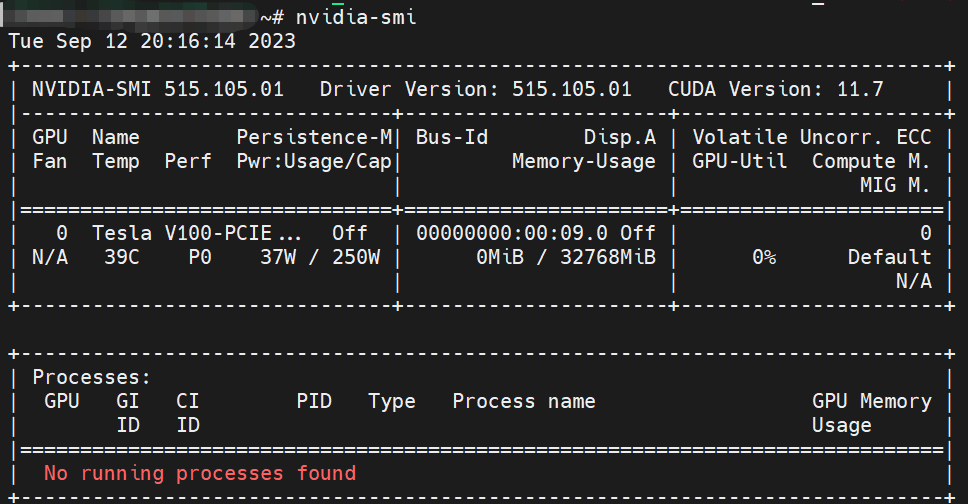Image resolution: width=968 pixels, height=504 pixels.
Task: Click the Process name column header
Action: pyautogui.click(x=523, y=401)
